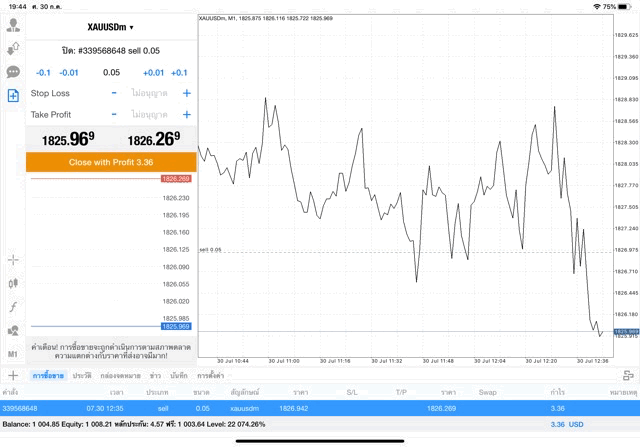Decrease volume by 0.1
Viewport: 640px width, 447px height.
point(43,73)
